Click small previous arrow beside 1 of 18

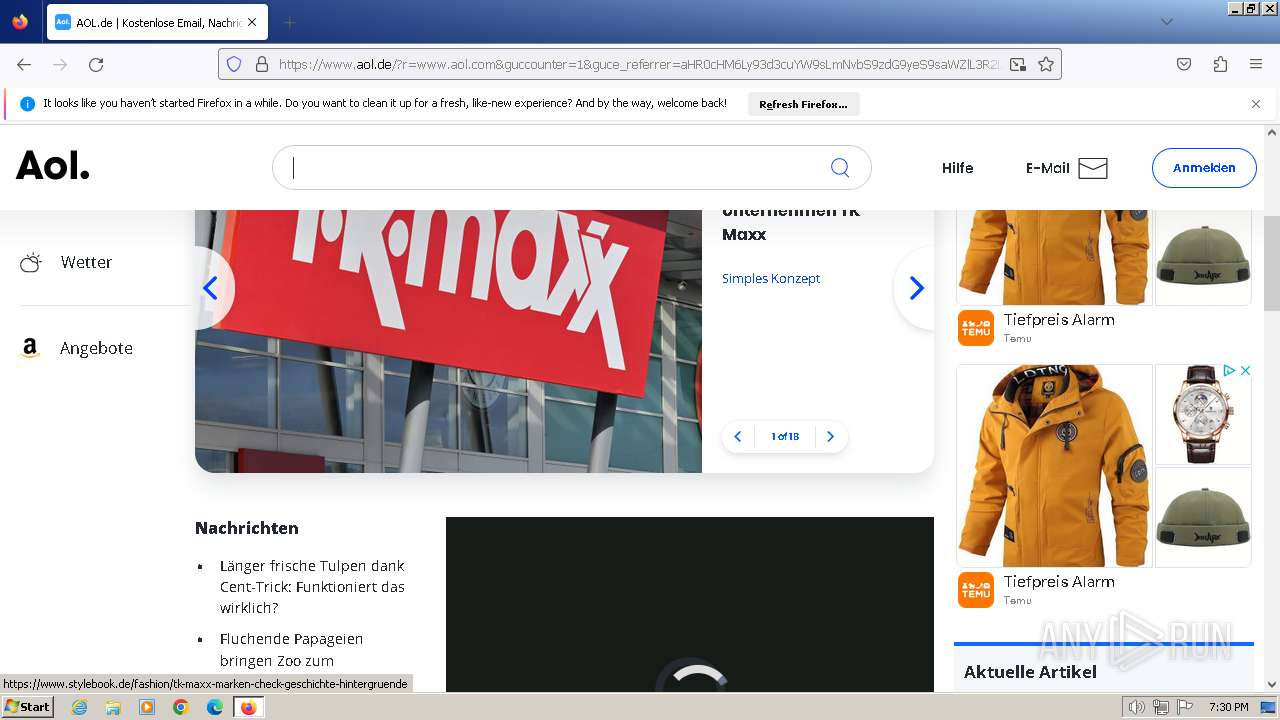click(x=738, y=437)
